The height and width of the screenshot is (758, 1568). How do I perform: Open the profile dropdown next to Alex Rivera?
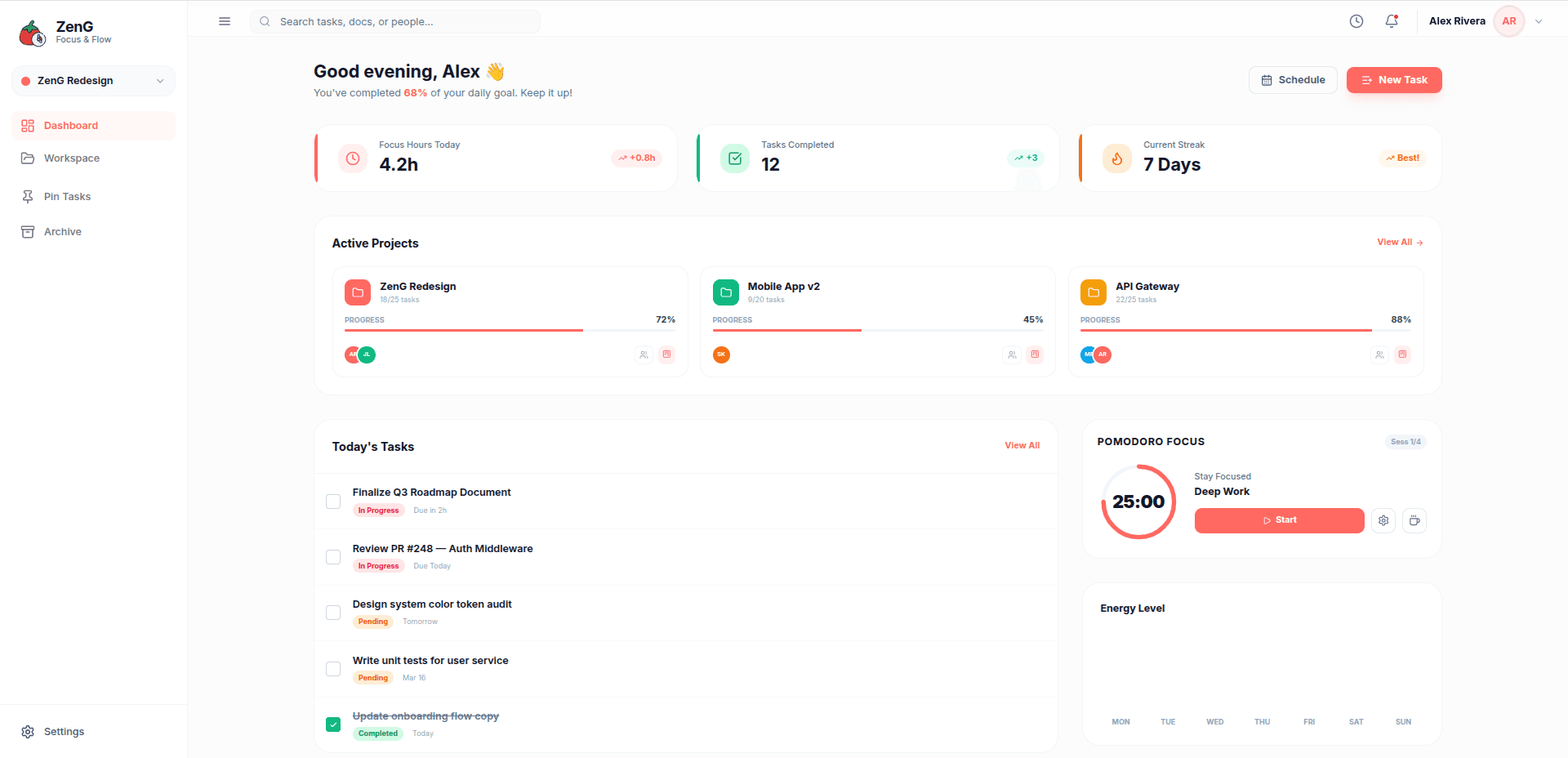(x=1539, y=21)
